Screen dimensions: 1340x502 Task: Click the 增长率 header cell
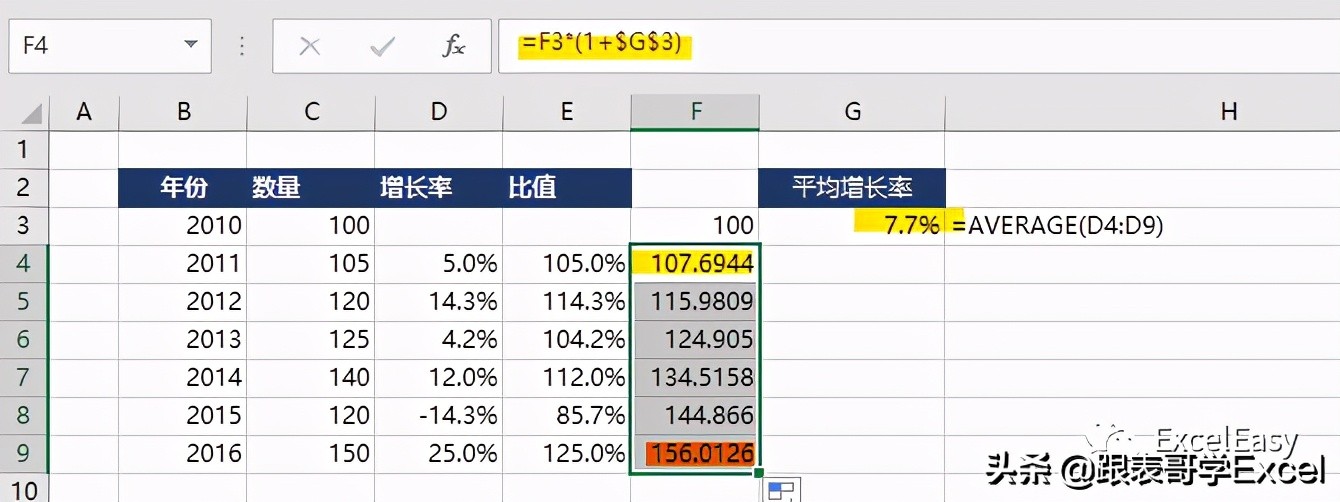pos(439,187)
